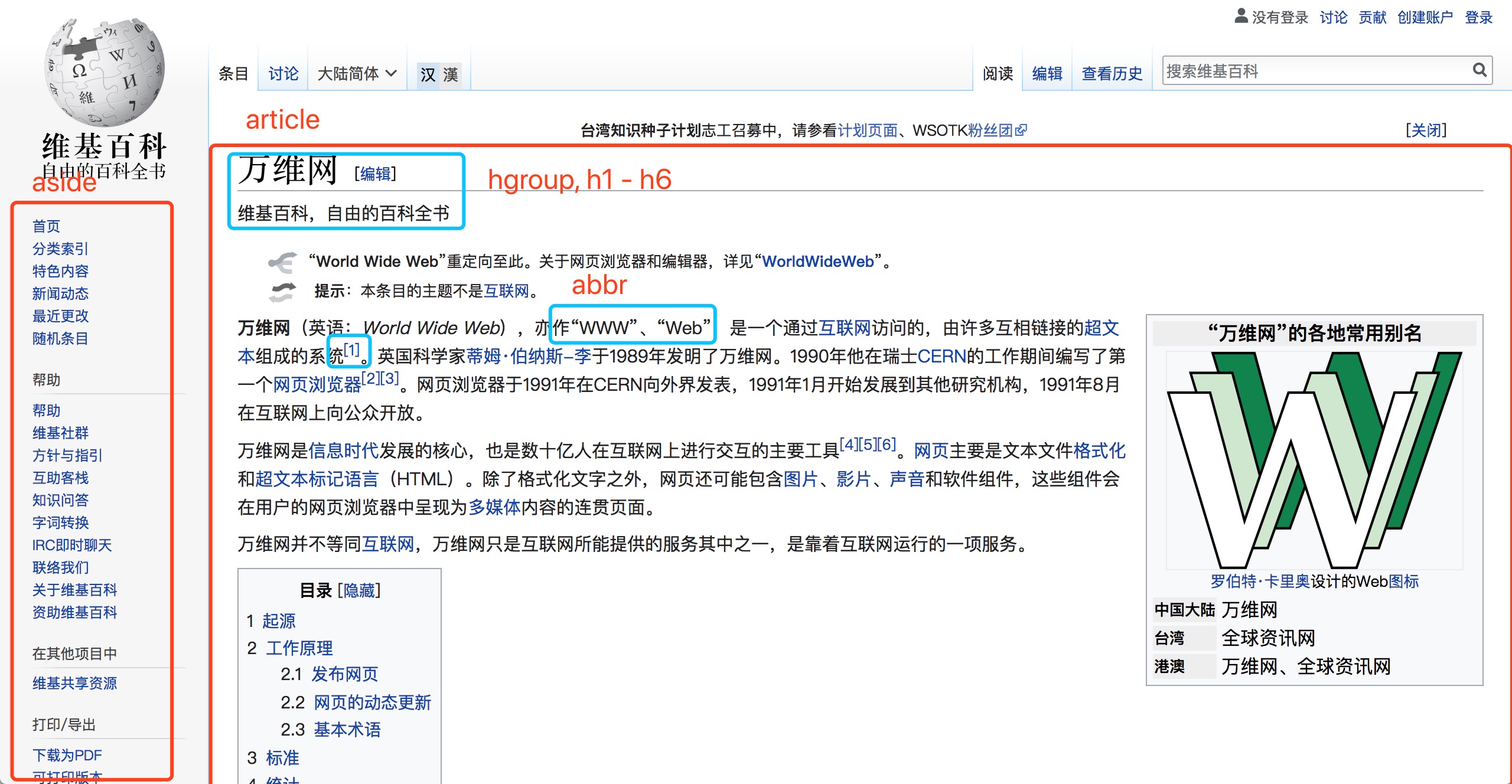The width and height of the screenshot is (1512, 784).
Task: Open IRC即时聊天 sidebar link
Action: click(72, 545)
